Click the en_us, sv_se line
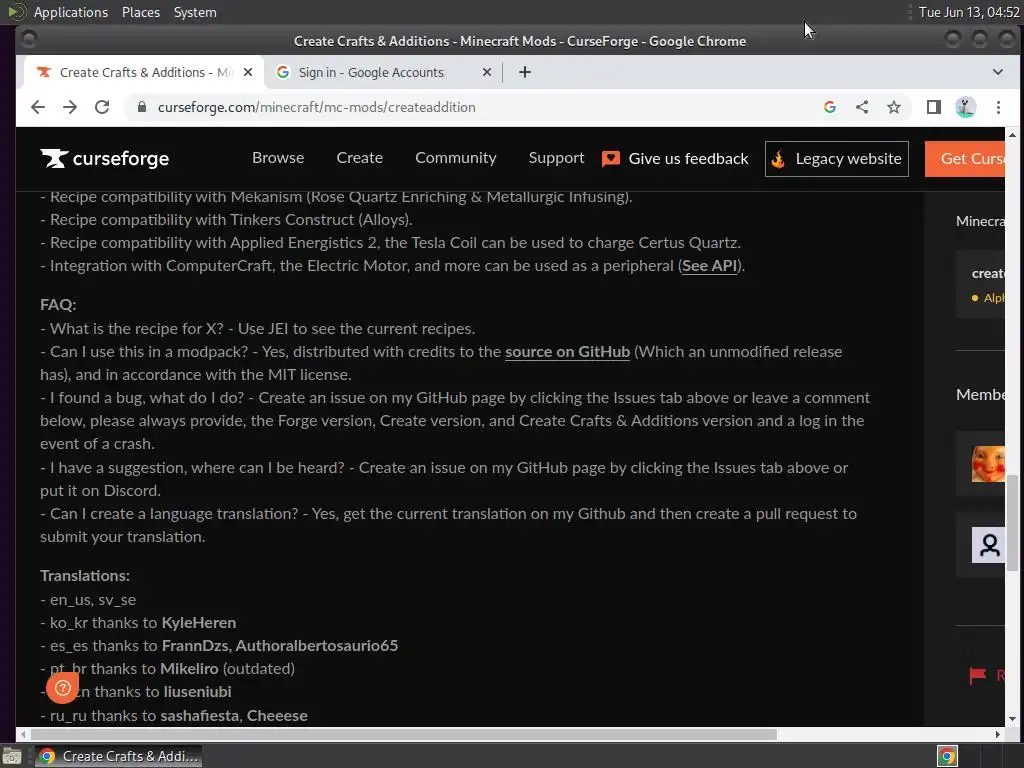 [x=88, y=600]
